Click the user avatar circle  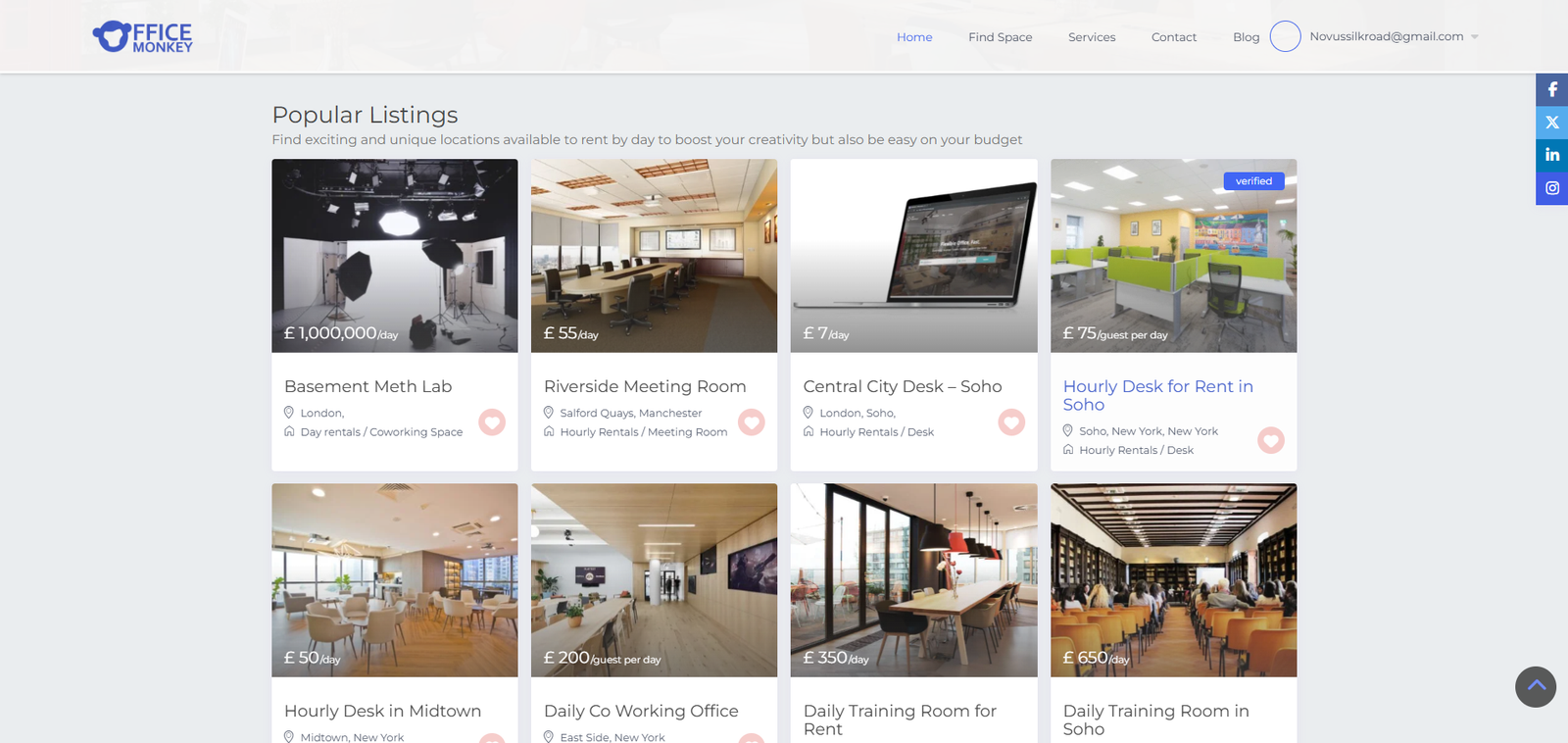pyautogui.click(x=1285, y=36)
